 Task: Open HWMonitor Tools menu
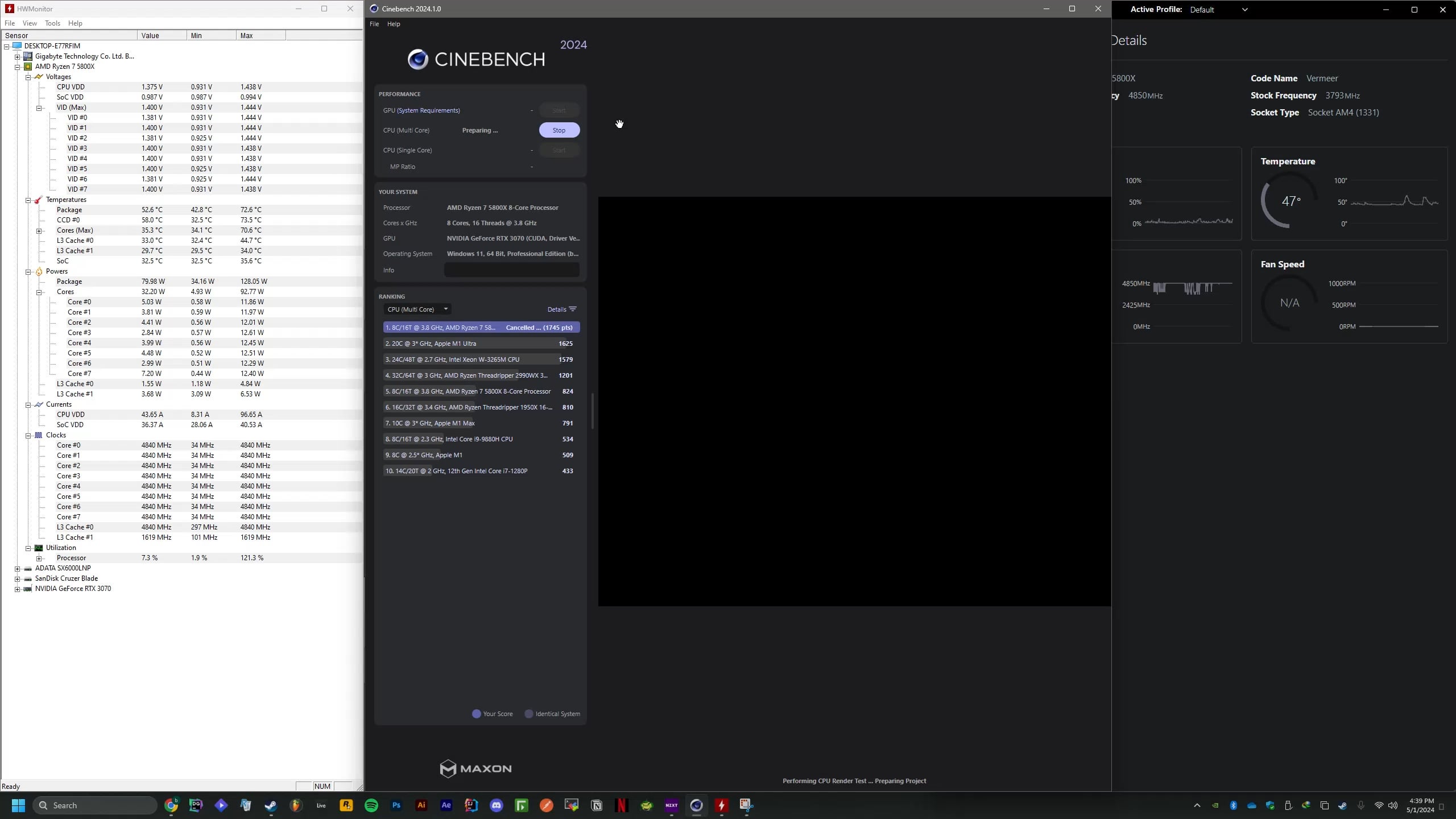pyautogui.click(x=52, y=23)
